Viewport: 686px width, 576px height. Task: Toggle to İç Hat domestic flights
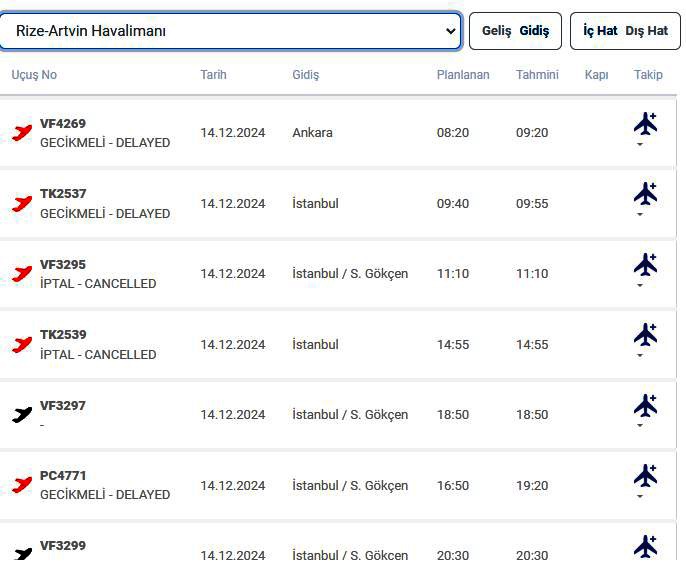point(600,31)
